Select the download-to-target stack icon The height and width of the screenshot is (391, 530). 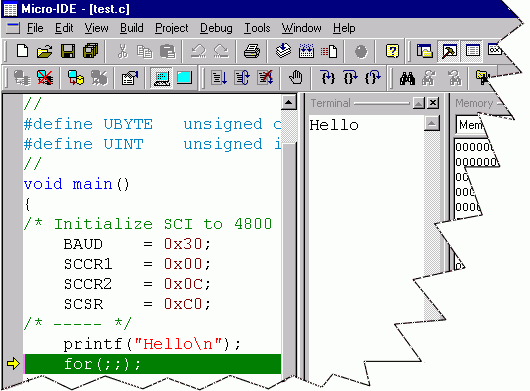coord(283,51)
